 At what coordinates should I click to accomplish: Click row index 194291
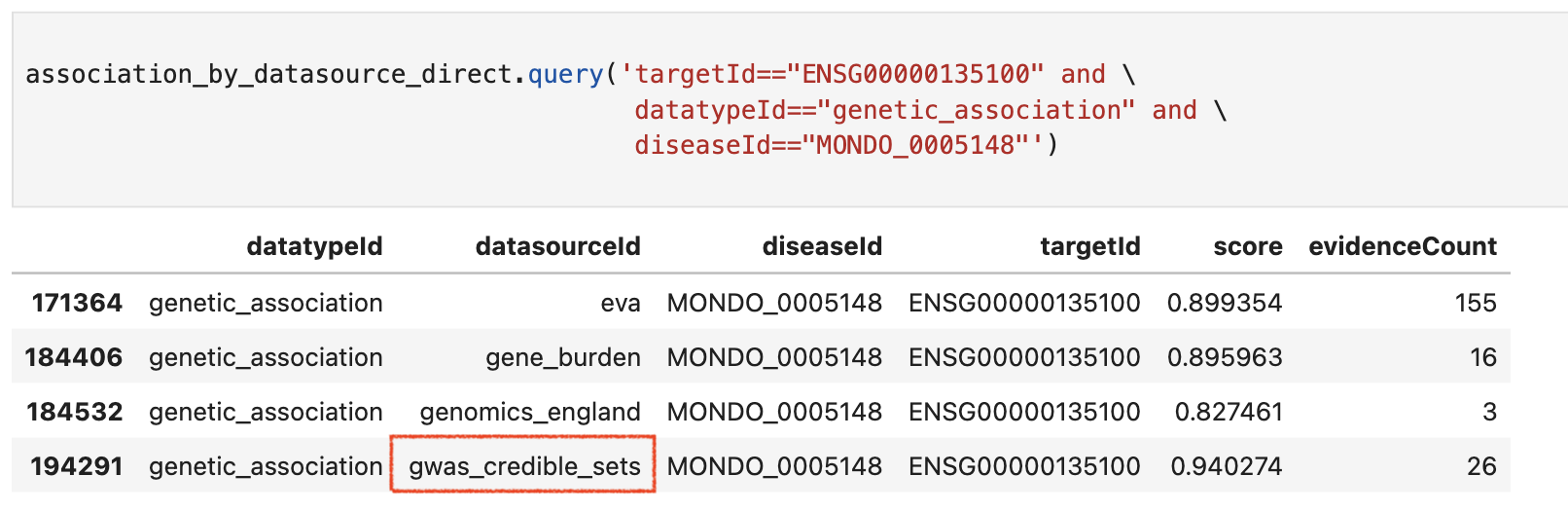point(77,466)
